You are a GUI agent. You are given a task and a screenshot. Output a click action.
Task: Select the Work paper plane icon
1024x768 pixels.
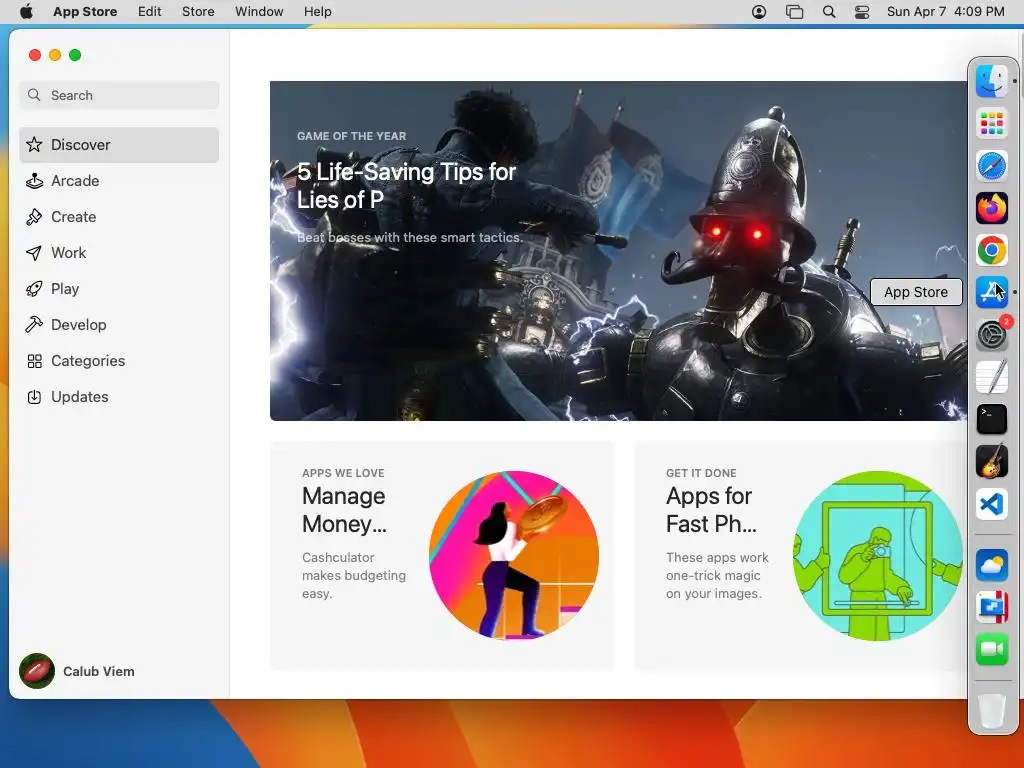pos(34,253)
